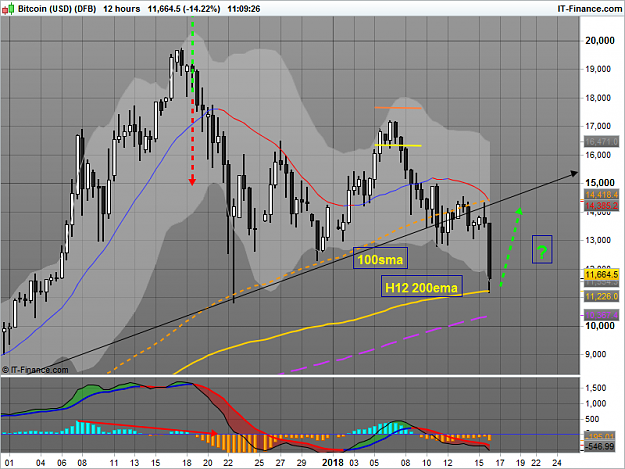This screenshot has height=469, width=625.
Task: Click the 1,500 MACD scale label
Action: coord(595,388)
